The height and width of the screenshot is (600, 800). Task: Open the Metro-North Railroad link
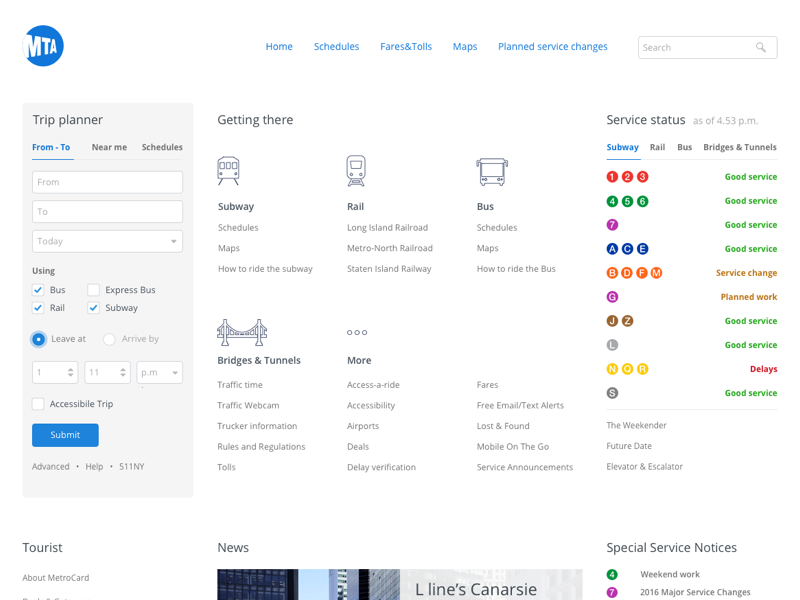click(x=390, y=248)
